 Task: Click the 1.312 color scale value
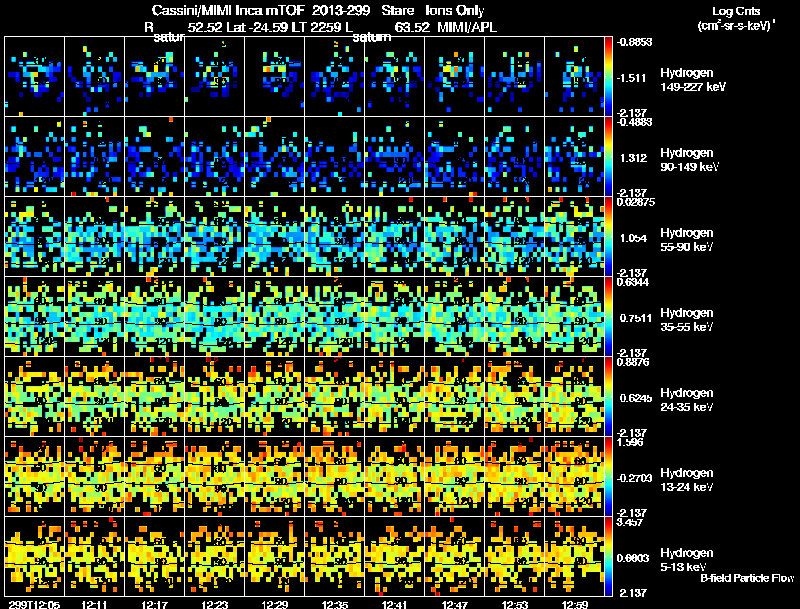tap(634, 158)
